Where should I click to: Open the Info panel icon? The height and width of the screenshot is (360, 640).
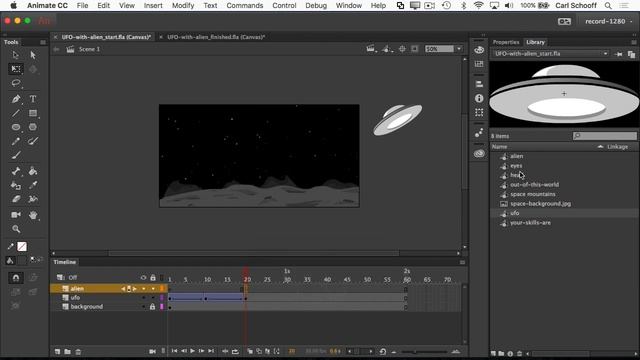[479, 98]
